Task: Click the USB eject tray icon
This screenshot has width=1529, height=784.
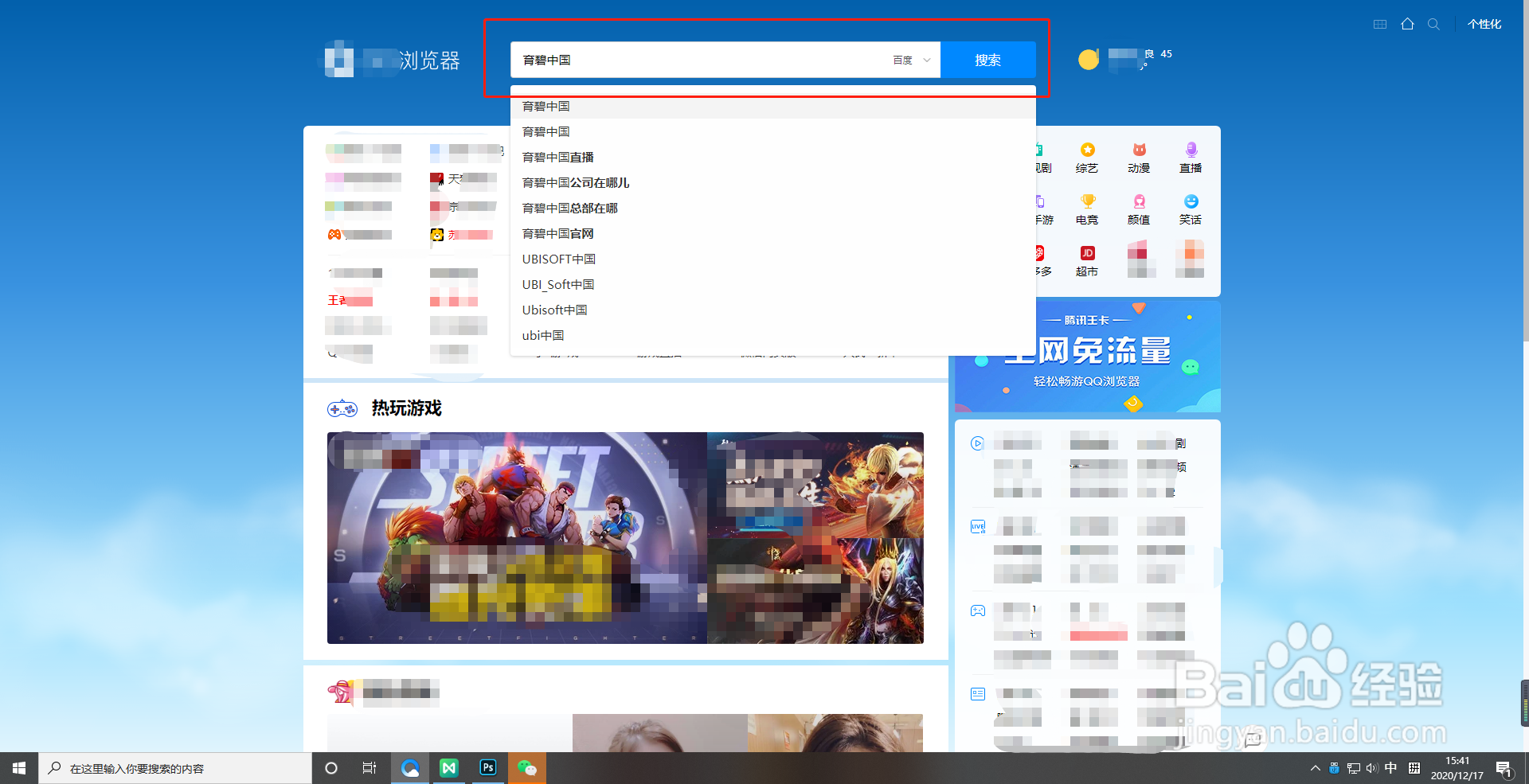Action: (x=1334, y=768)
